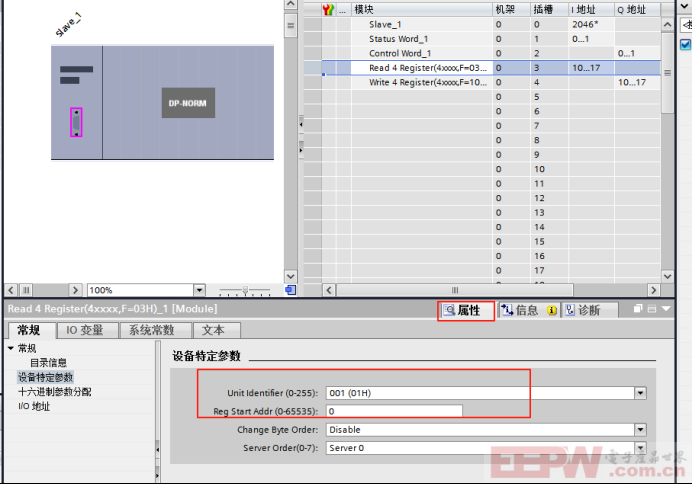Select the Write 4 Register module row
This screenshot has width=692, height=484.
[491, 83]
